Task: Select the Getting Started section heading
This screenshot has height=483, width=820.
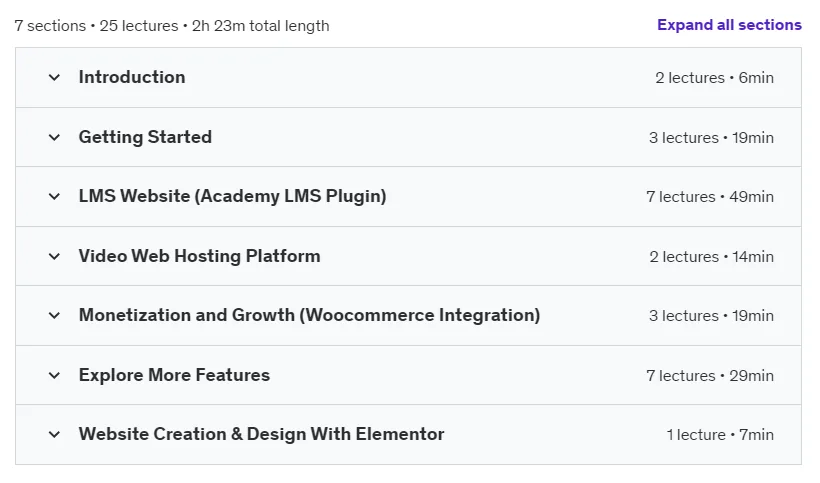Action: [x=145, y=137]
